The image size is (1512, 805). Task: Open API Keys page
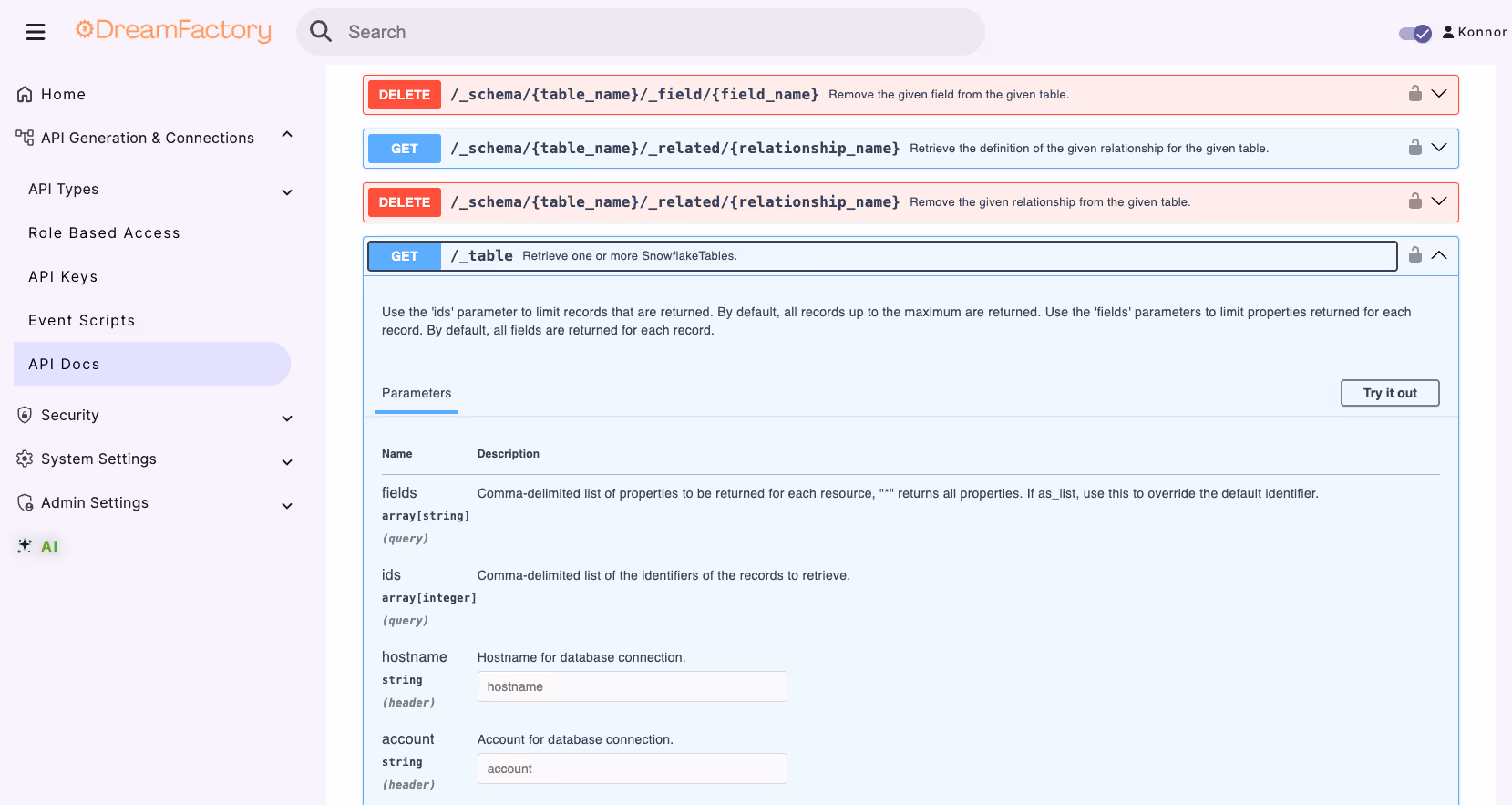[x=63, y=276]
